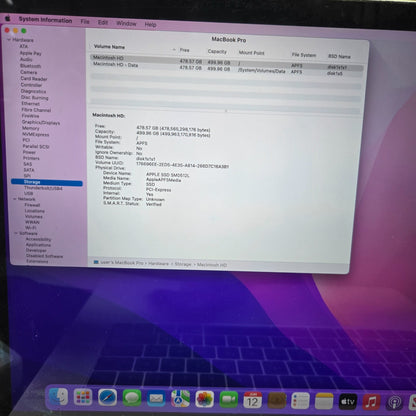416x416 pixels.
Task: Open Apple TV app in Dock
Action: [348, 402]
